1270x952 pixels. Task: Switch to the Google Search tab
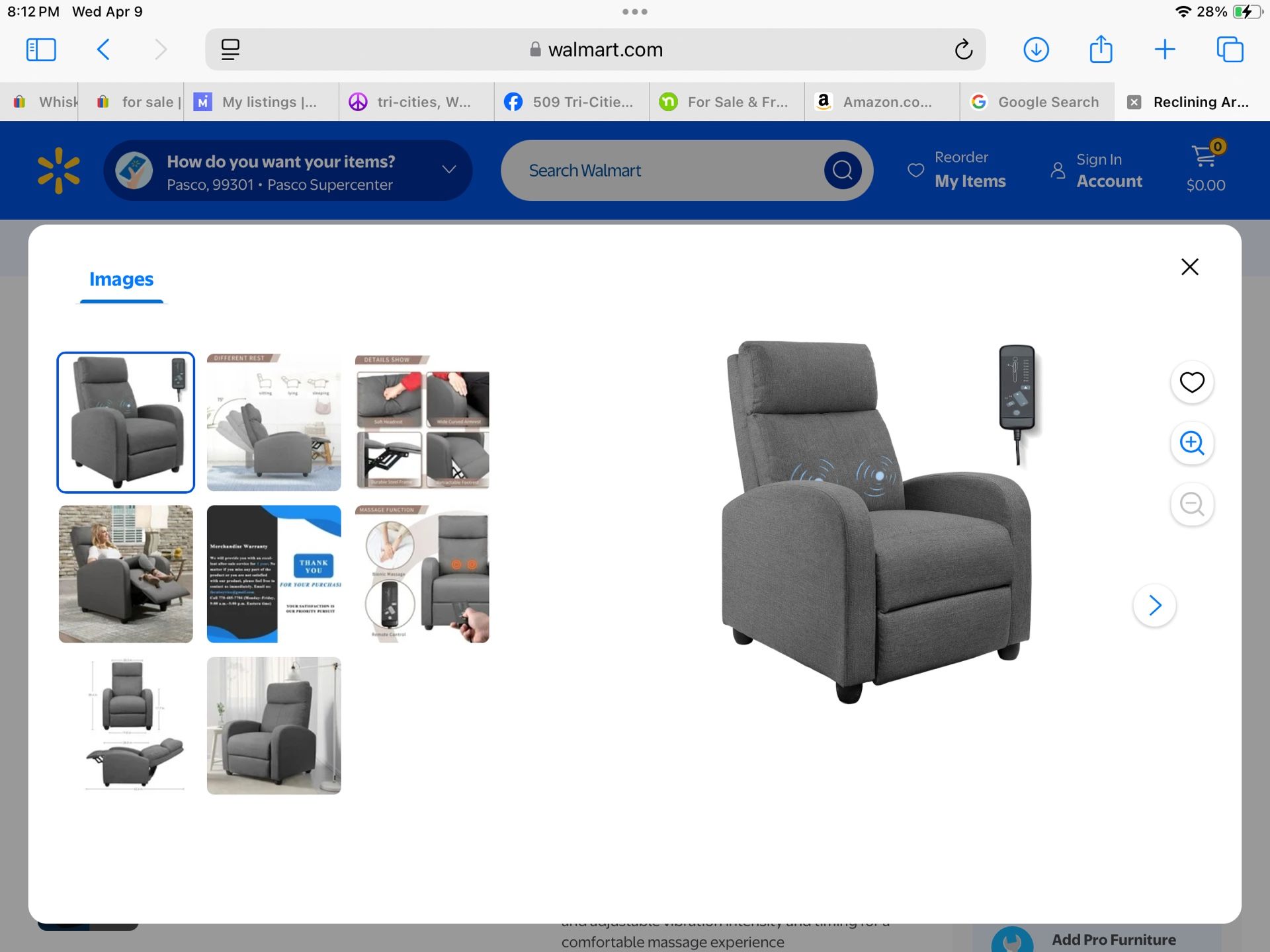pyautogui.click(x=1037, y=102)
